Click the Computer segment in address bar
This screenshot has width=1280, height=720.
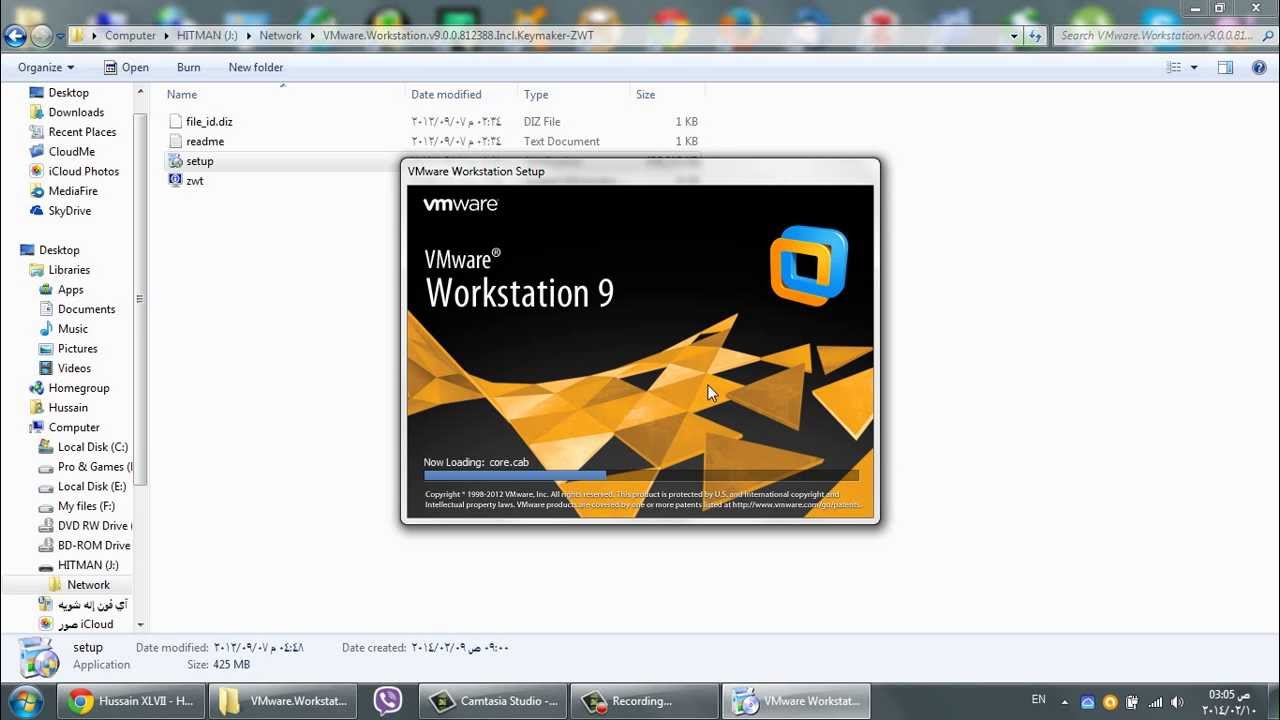(x=130, y=35)
